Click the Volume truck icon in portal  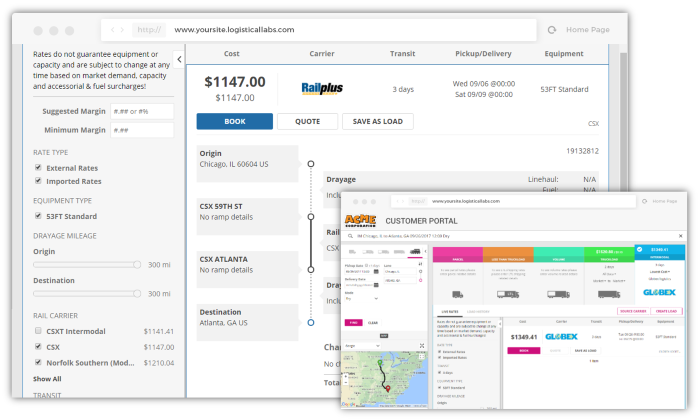coord(558,294)
